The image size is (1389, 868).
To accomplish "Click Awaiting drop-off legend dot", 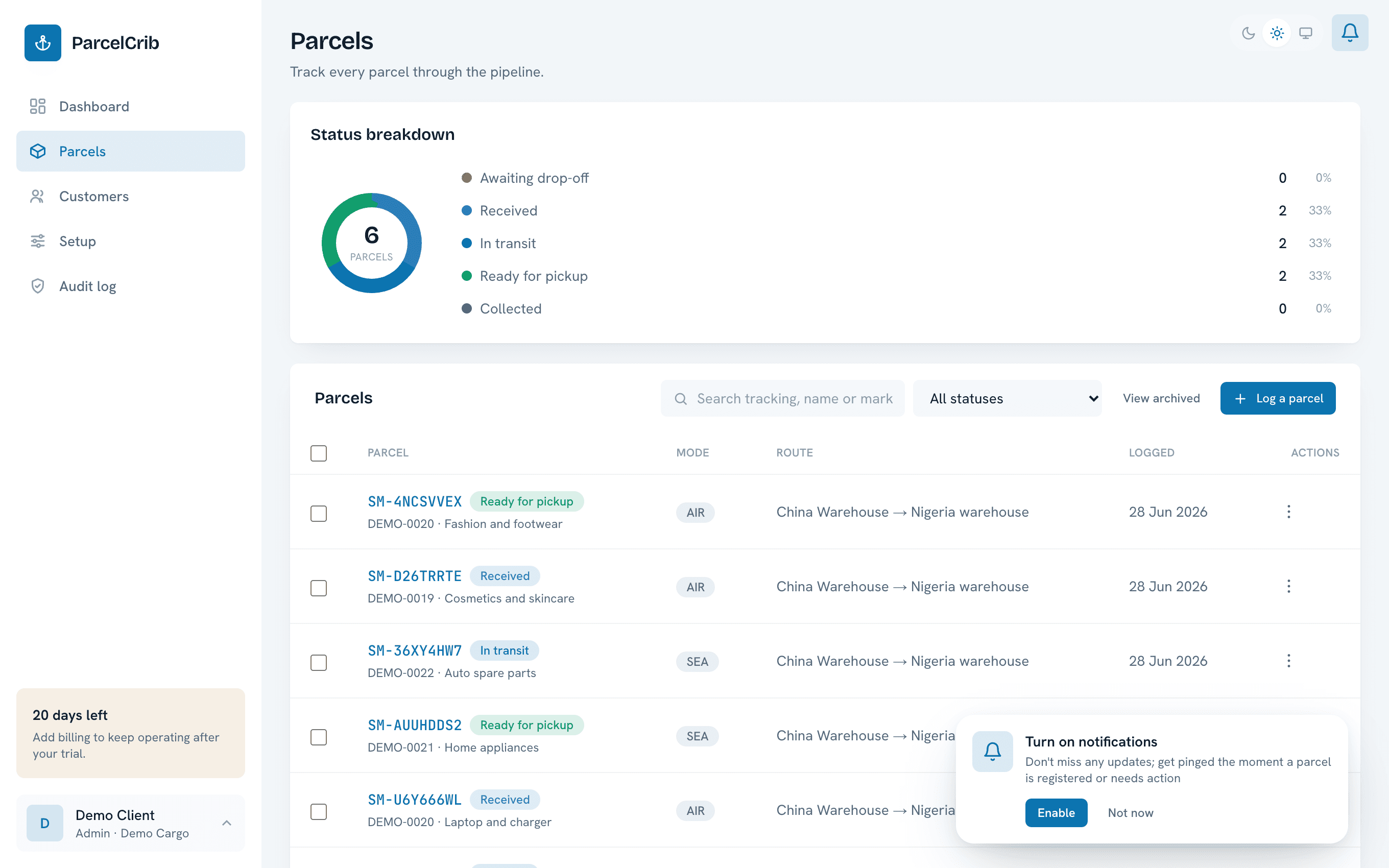I will point(467,178).
